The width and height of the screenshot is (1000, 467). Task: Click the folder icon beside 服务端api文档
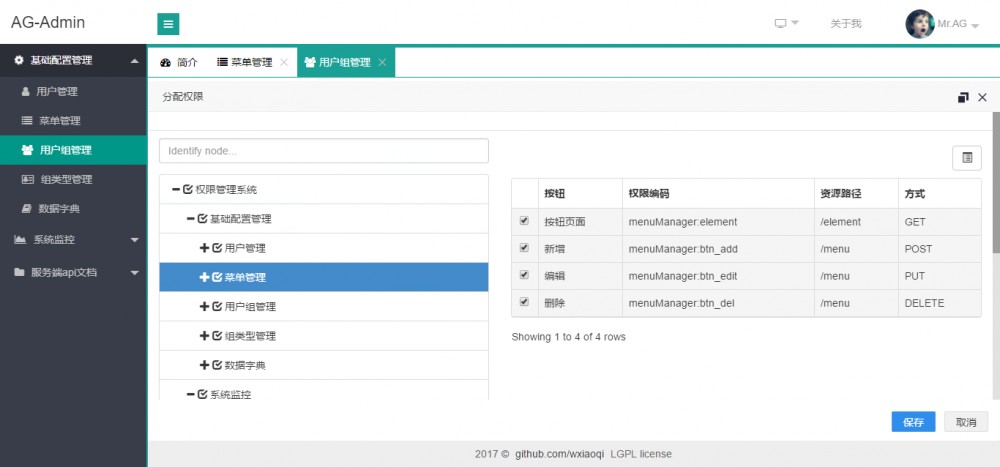click(x=19, y=272)
